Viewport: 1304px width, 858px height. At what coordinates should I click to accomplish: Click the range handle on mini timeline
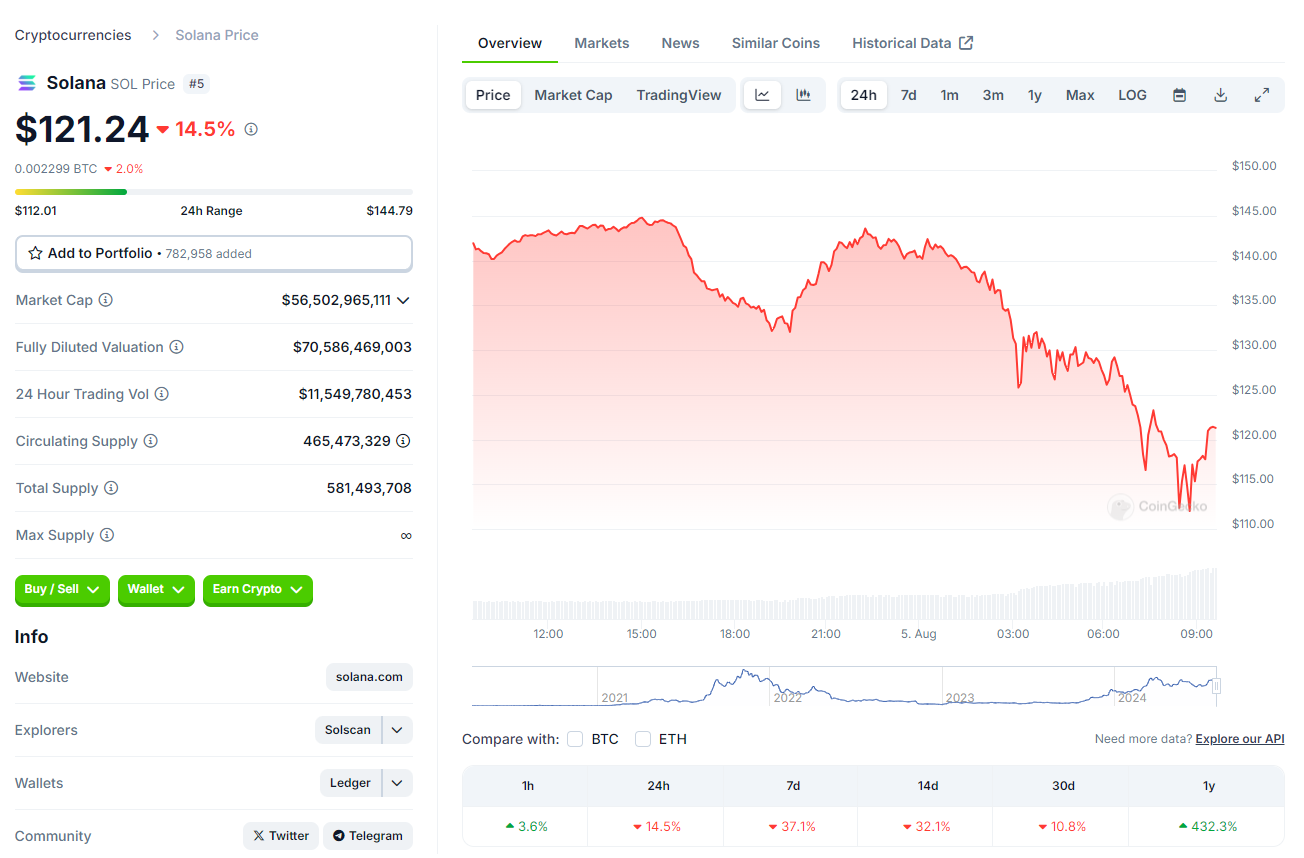click(1216, 686)
